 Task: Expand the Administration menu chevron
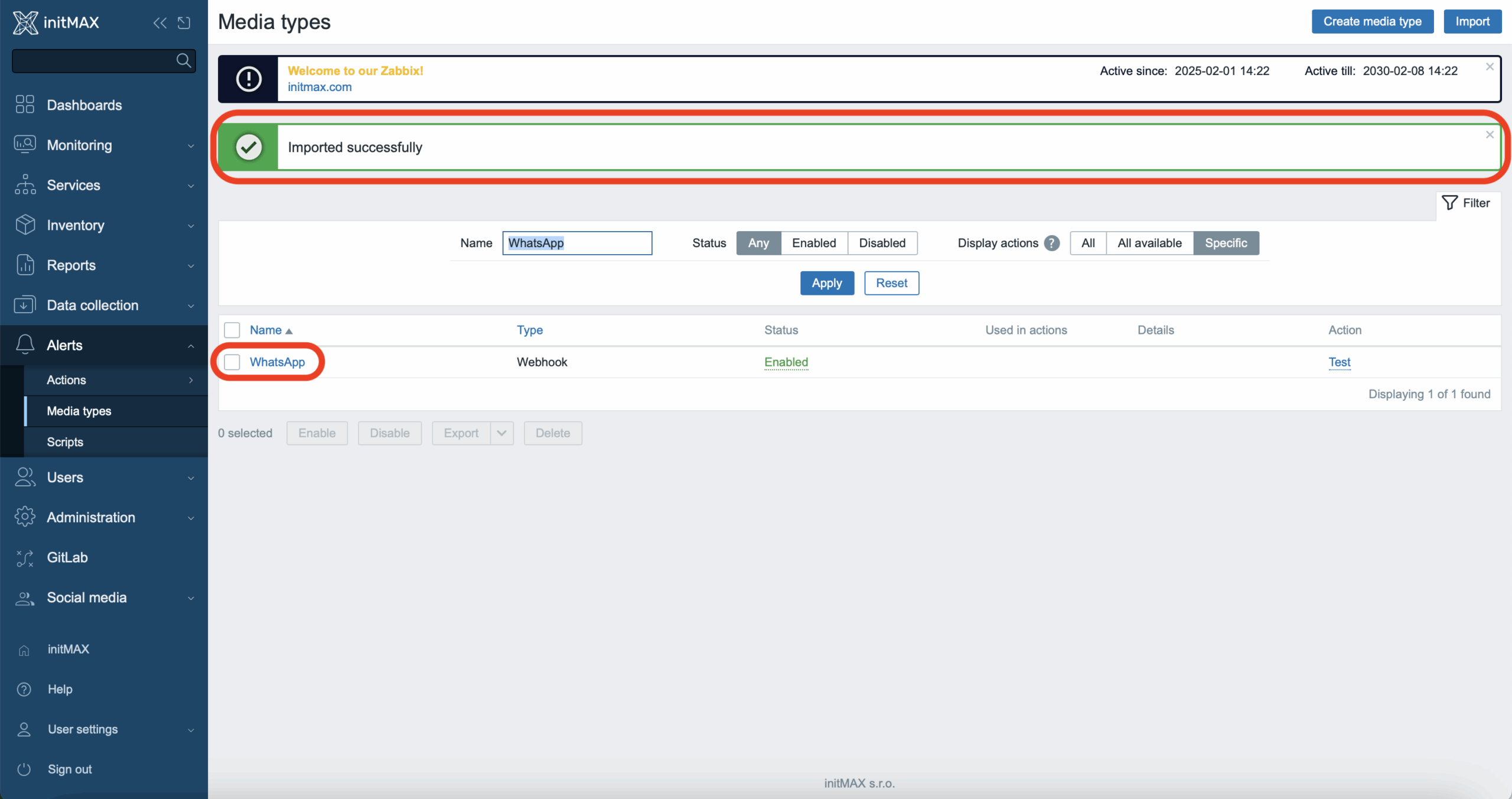coord(191,518)
